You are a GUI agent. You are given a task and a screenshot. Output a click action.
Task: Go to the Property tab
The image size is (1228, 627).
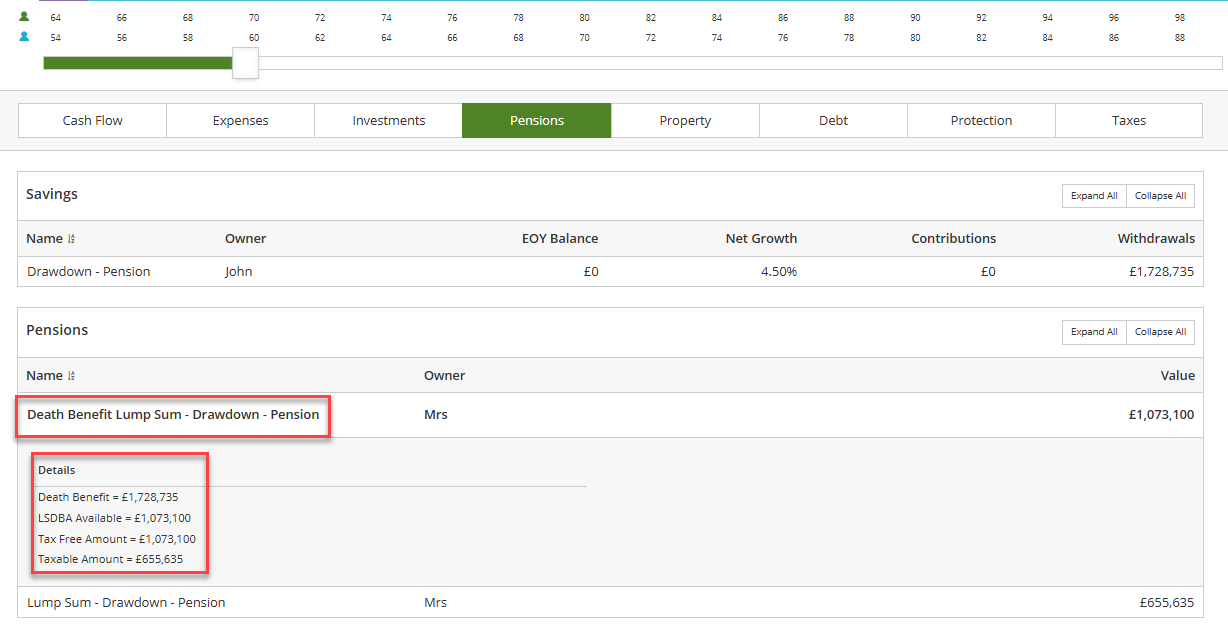[x=685, y=120]
